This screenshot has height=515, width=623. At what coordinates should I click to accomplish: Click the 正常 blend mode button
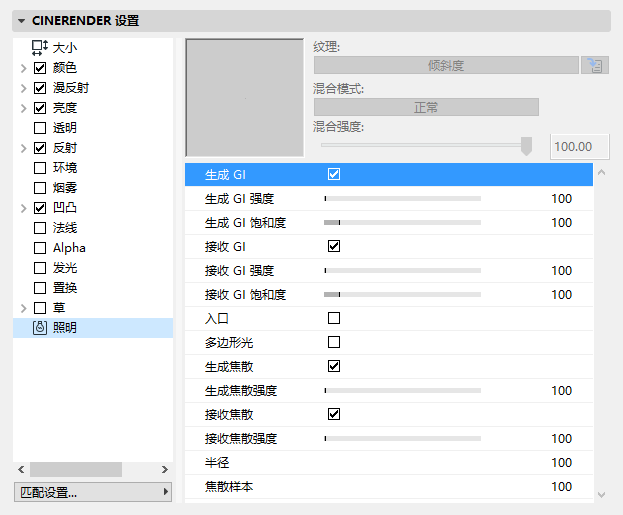click(x=426, y=107)
